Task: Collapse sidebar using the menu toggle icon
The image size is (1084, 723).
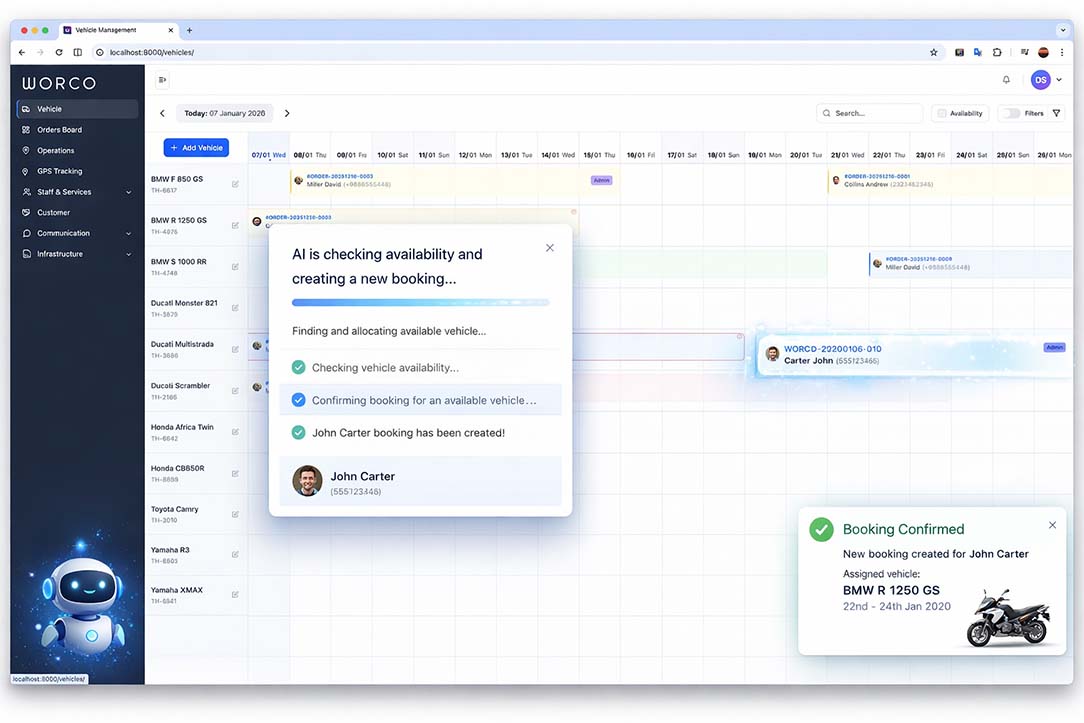Action: click(162, 80)
